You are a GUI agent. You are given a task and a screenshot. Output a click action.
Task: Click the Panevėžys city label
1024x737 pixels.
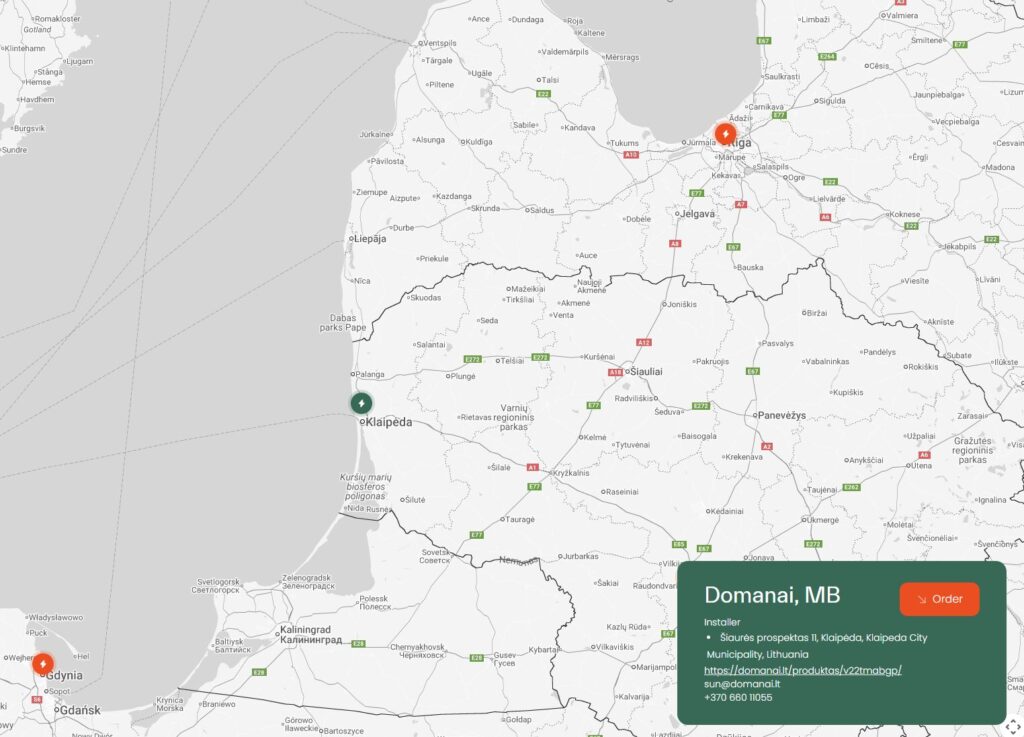(782, 415)
